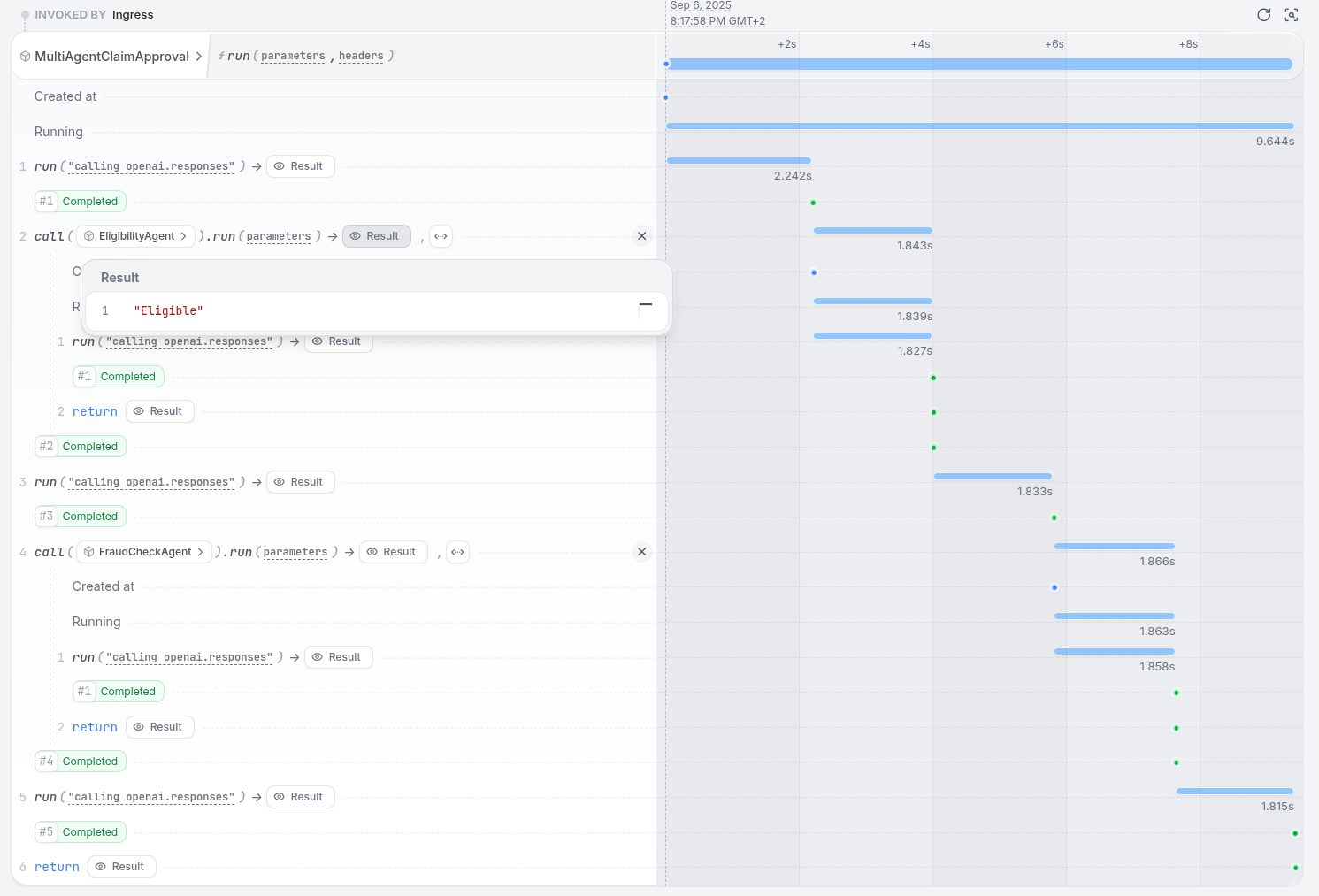The height and width of the screenshot is (896, 1319).
Task: Show Result for step 5 openai.responses run
Action: click(x=300, y=796)
